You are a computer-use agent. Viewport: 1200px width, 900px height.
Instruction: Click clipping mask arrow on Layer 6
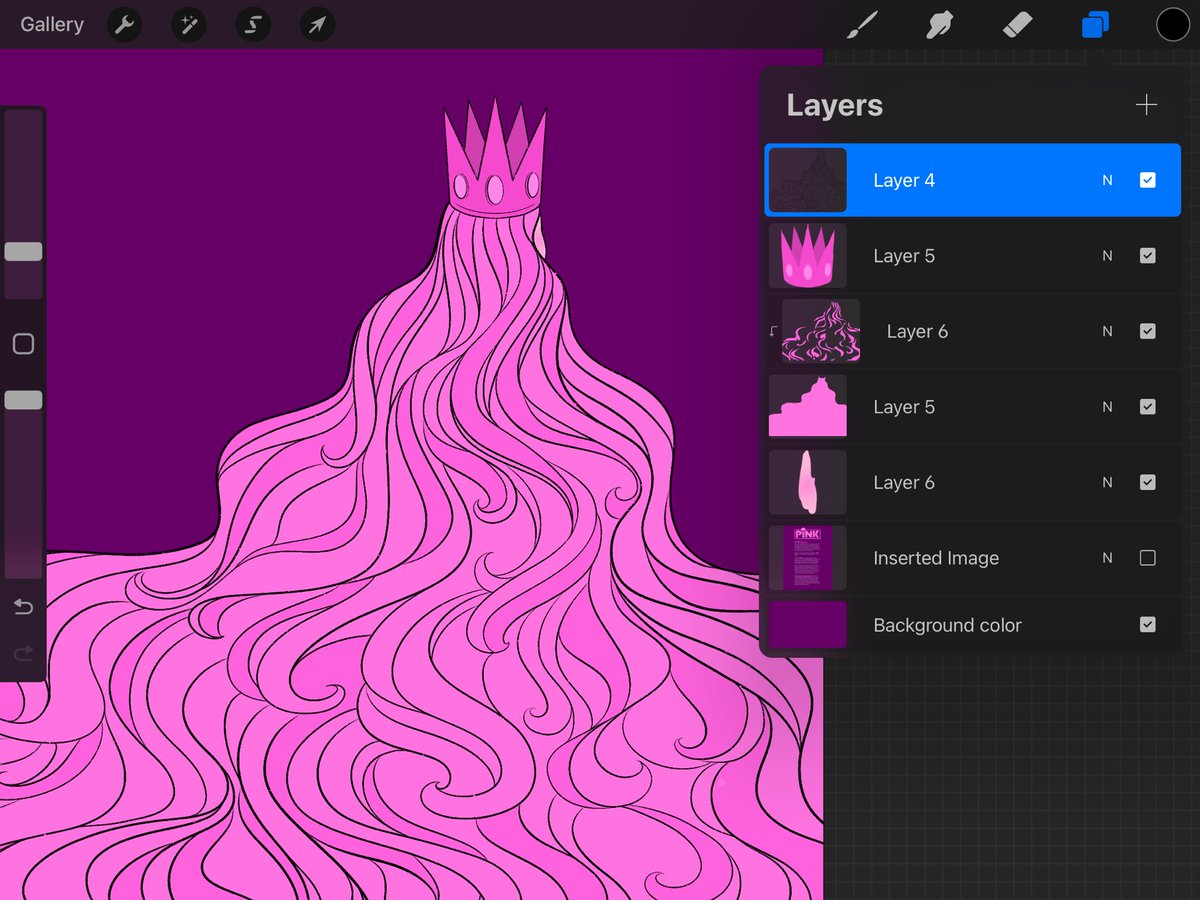773,332
